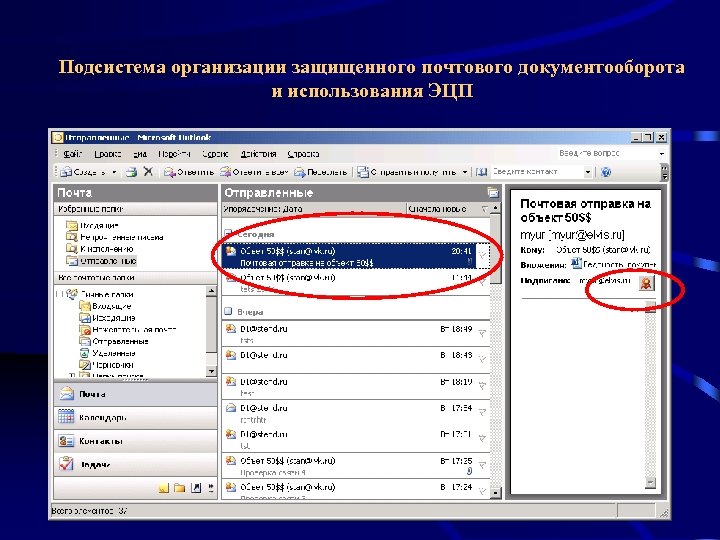Click the Reply (Ответить) toolbar button
Screen dimensions: 720x540
[x=189, y=172]
